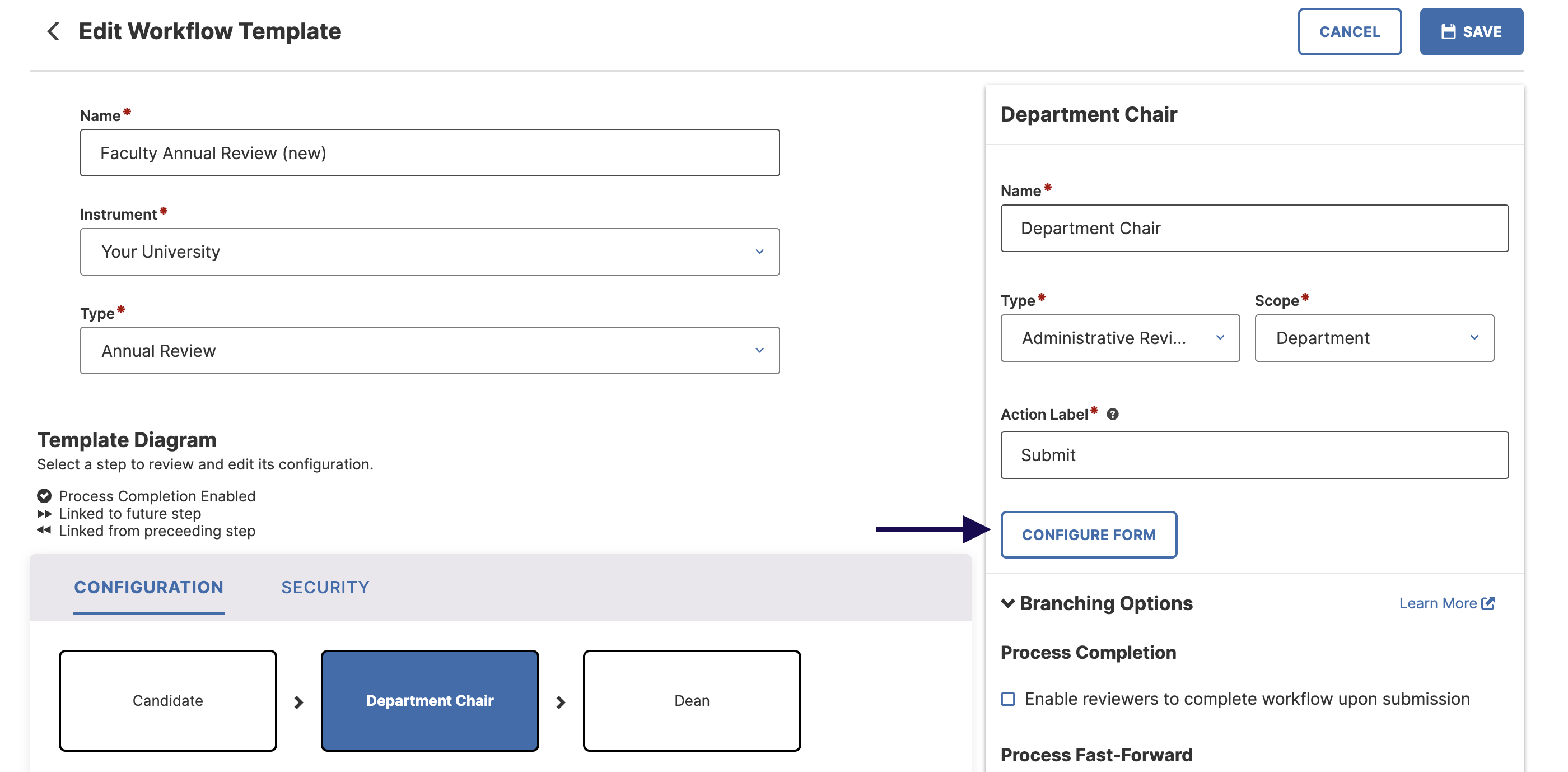Click the Department Chair panel title
The width and height of the screenshot is (1568, 772).
point(1088,114)
